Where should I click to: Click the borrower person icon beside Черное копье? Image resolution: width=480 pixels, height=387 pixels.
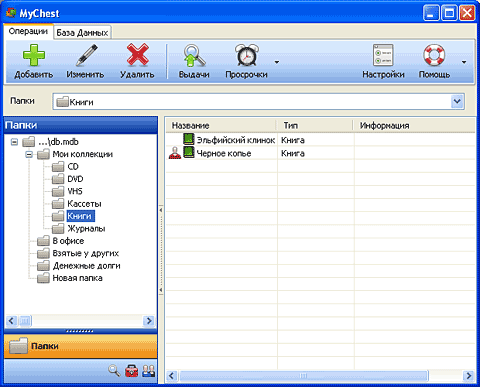tap(175, 153)
